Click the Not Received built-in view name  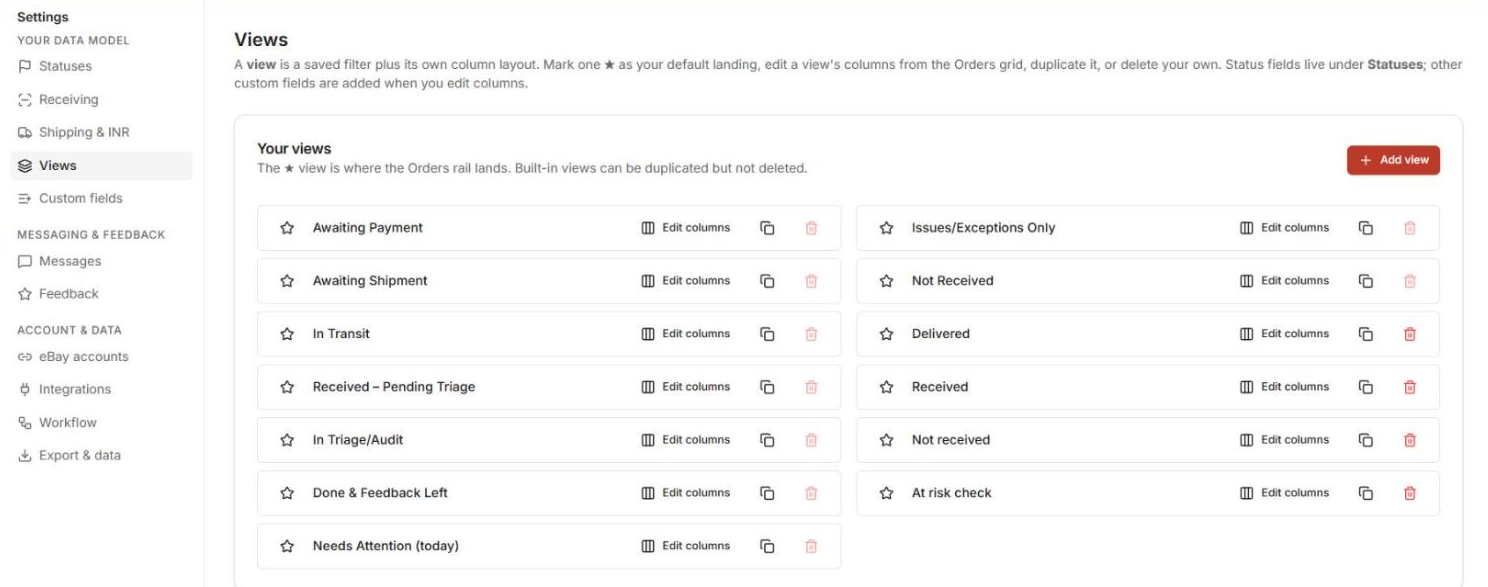point(952,281)
